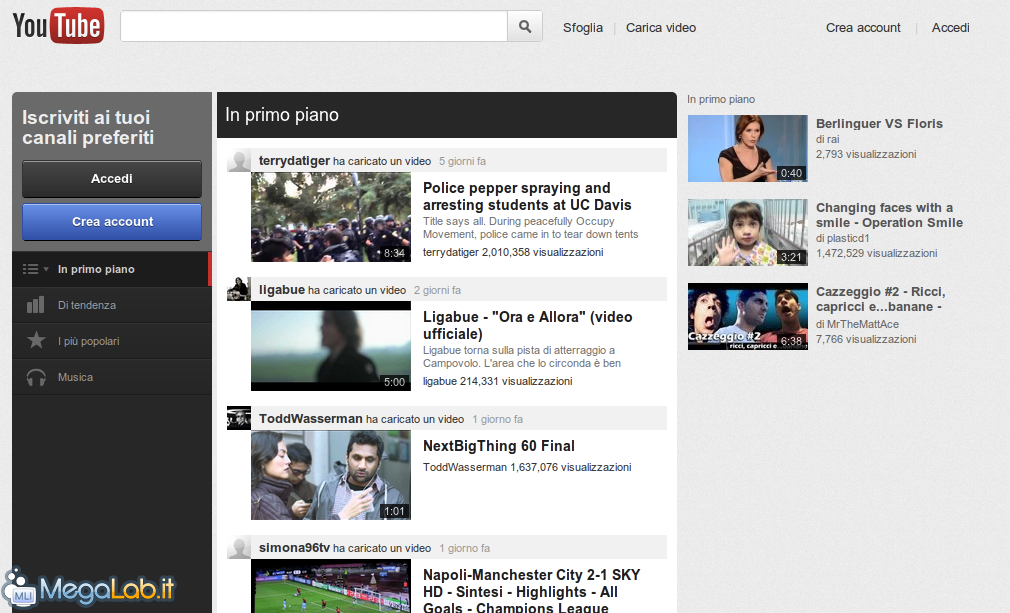Open ligabue's channel avatar
1010x613 pixels.
click(x=239, y=289)
